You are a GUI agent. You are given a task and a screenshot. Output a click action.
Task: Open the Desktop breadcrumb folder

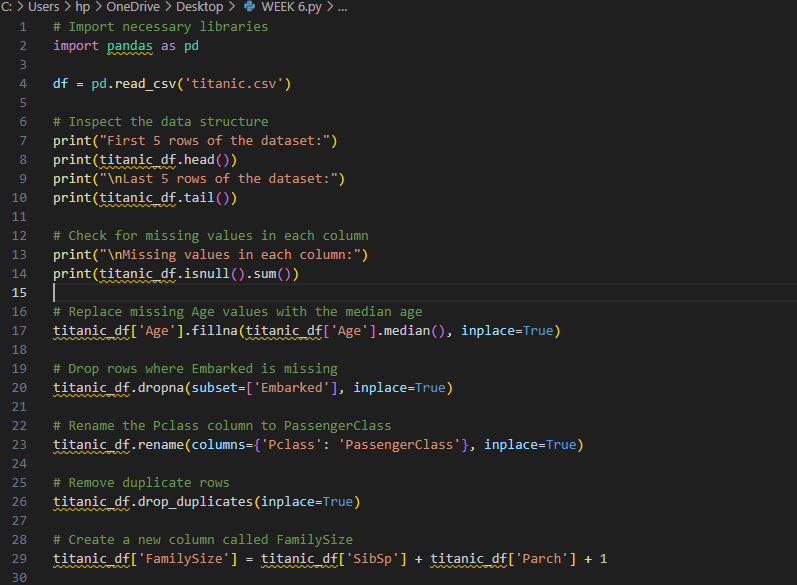click(x=199, y=7)
